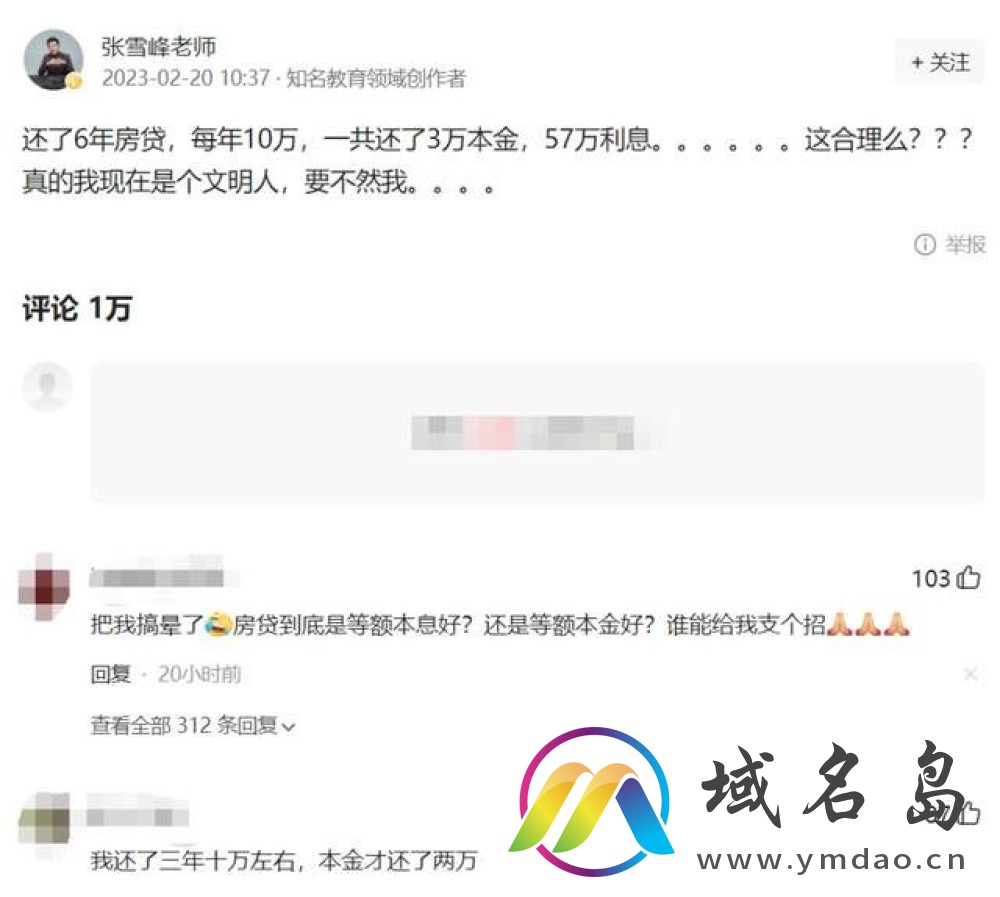Like the comment with 103 thumbs-up
The width and height of the screenshot is (1000, 897).
pyautogui.click(x=969, y=577)
